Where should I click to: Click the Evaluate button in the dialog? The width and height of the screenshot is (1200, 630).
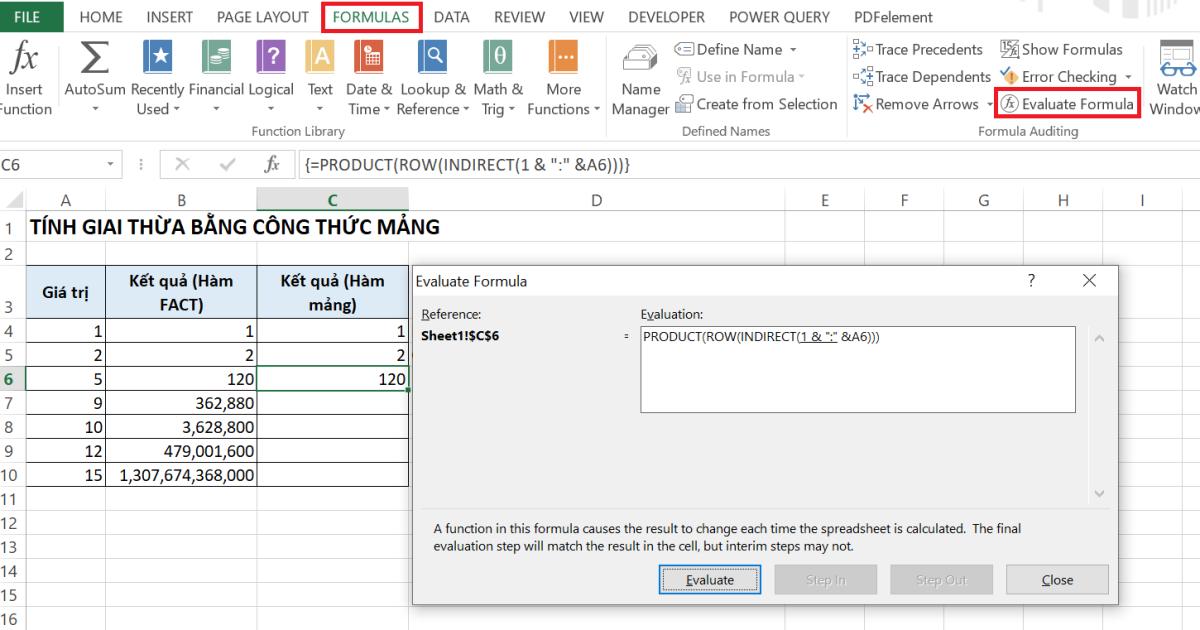tap(710, 579)
